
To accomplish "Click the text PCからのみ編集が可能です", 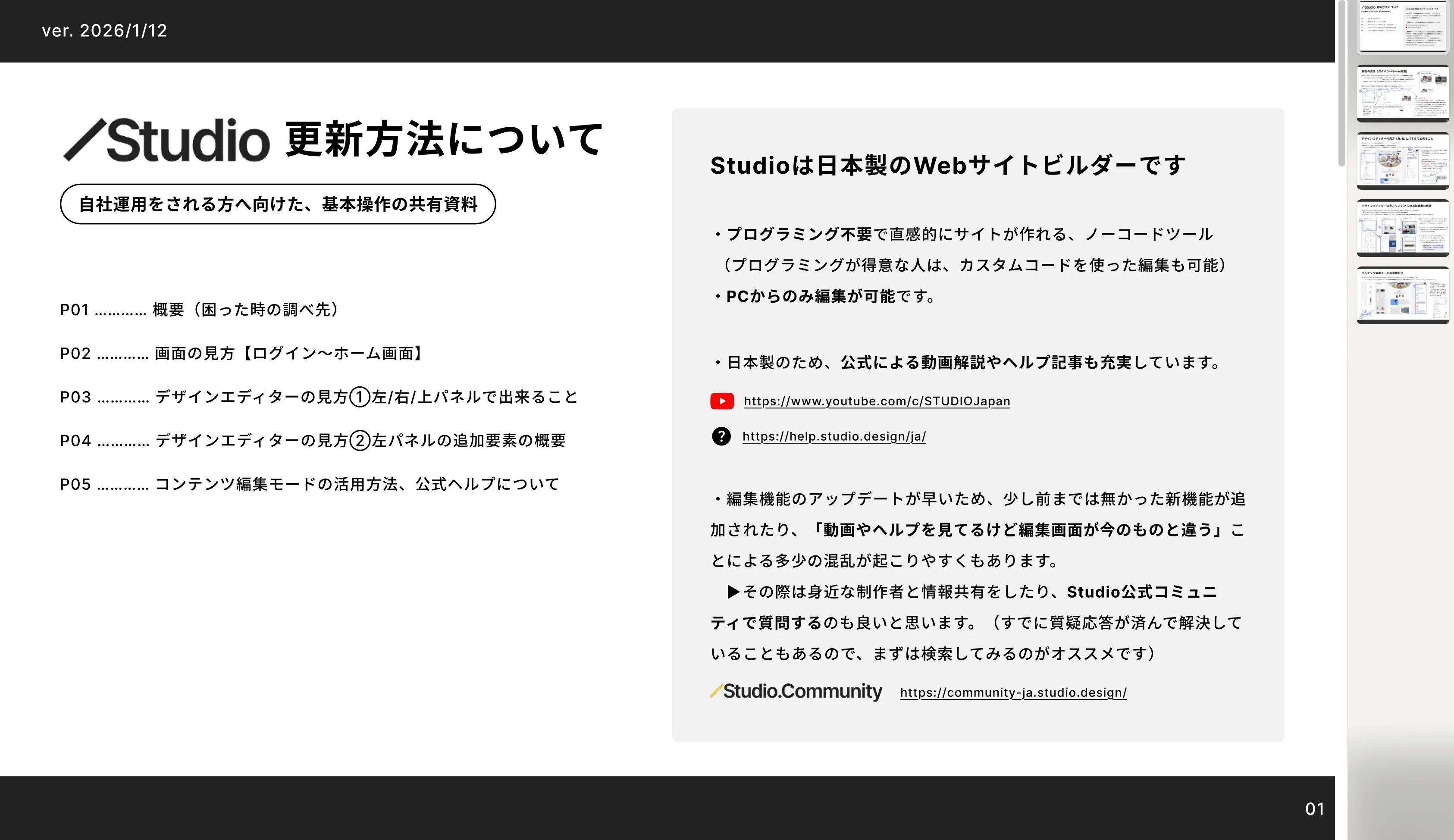I will (830, 297).
